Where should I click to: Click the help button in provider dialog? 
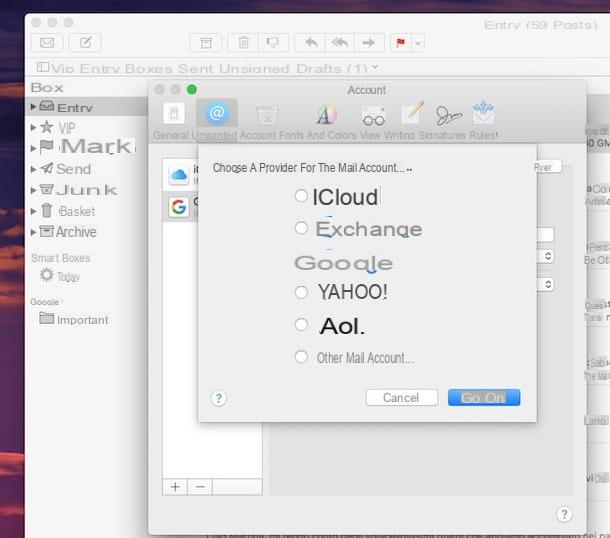tap(219, 398)
